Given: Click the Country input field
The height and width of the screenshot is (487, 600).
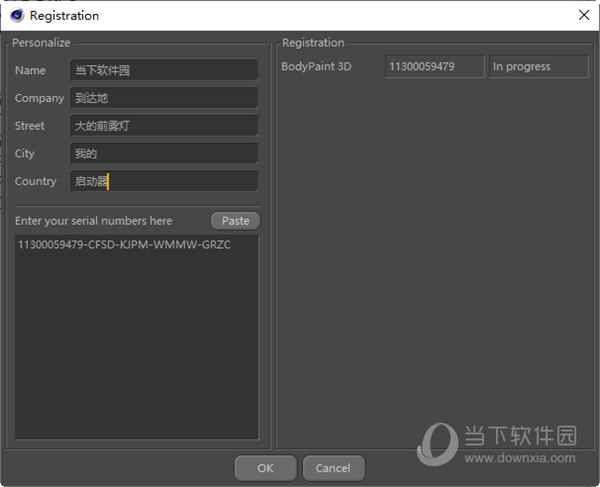Looking at the screenshot, I should (164, 181).
